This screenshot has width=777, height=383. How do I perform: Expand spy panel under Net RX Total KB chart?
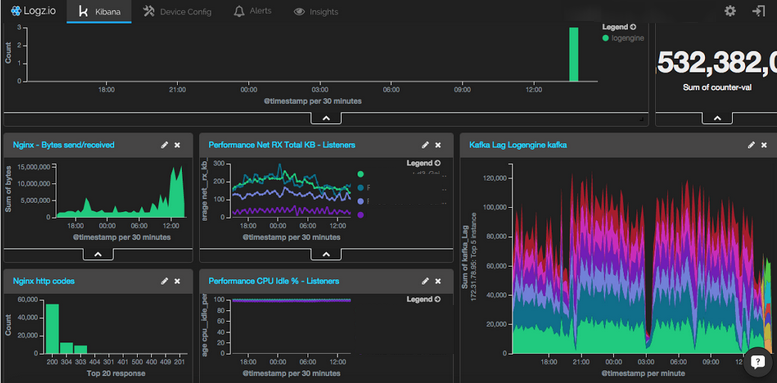[326, 254]
